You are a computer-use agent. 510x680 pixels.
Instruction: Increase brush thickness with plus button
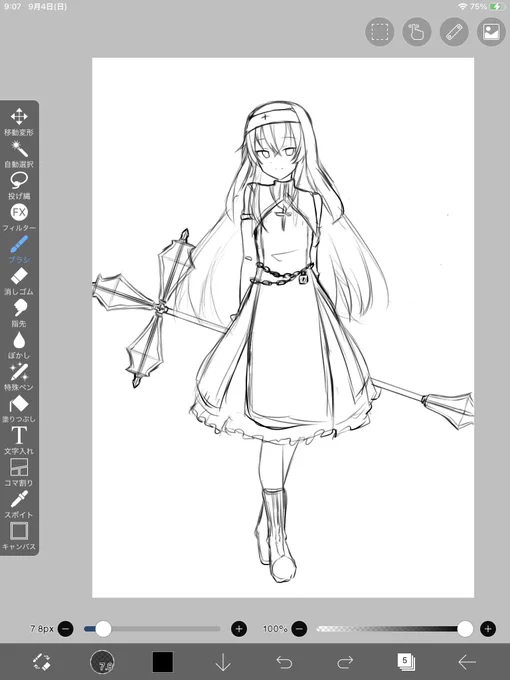(x=239, y=628)
